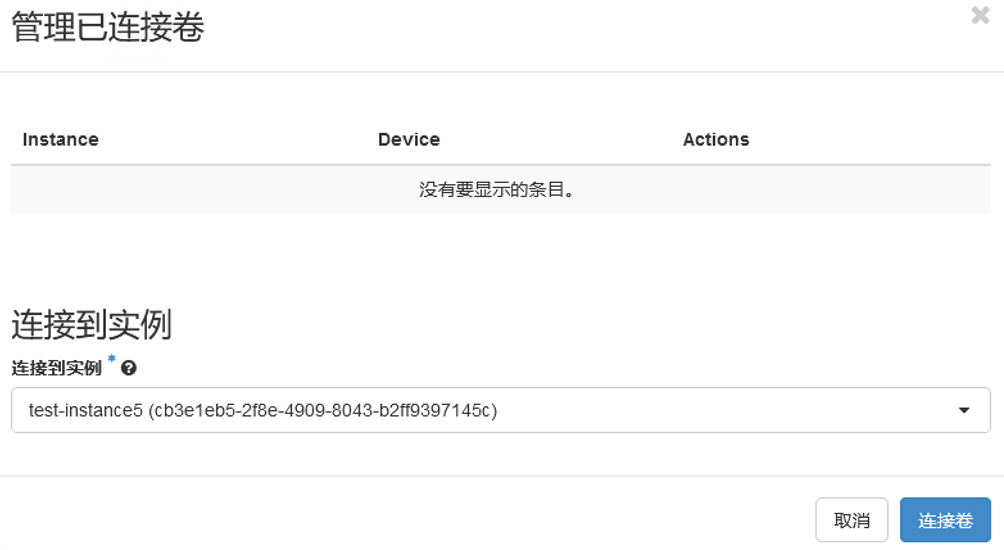
Task: Click the Actions column header
Action: 716,140
